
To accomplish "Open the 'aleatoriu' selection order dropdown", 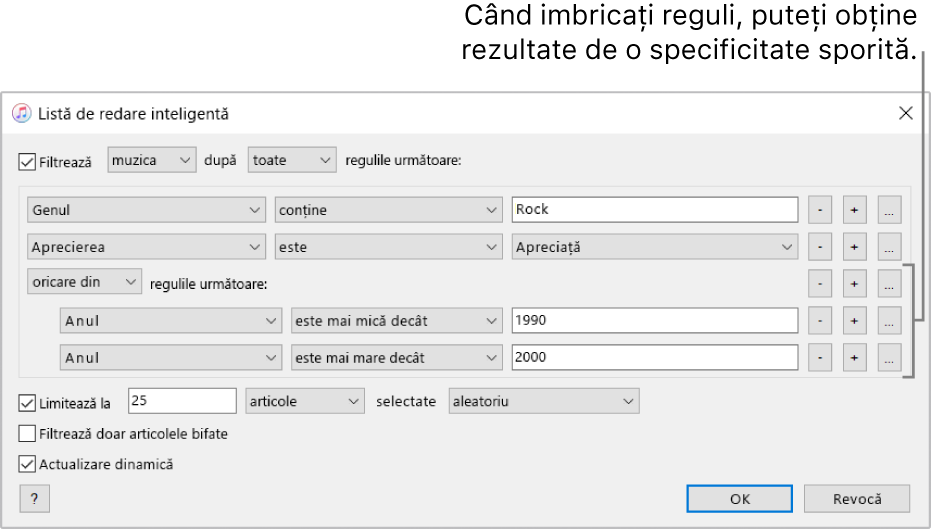I will tap(544, 402).
